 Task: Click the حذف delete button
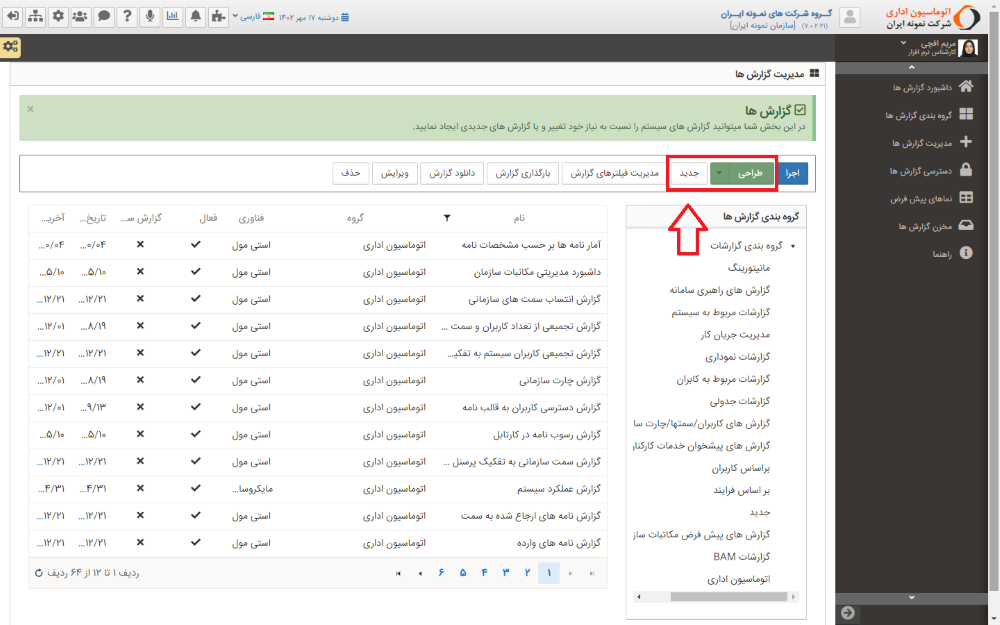[352, 172]
